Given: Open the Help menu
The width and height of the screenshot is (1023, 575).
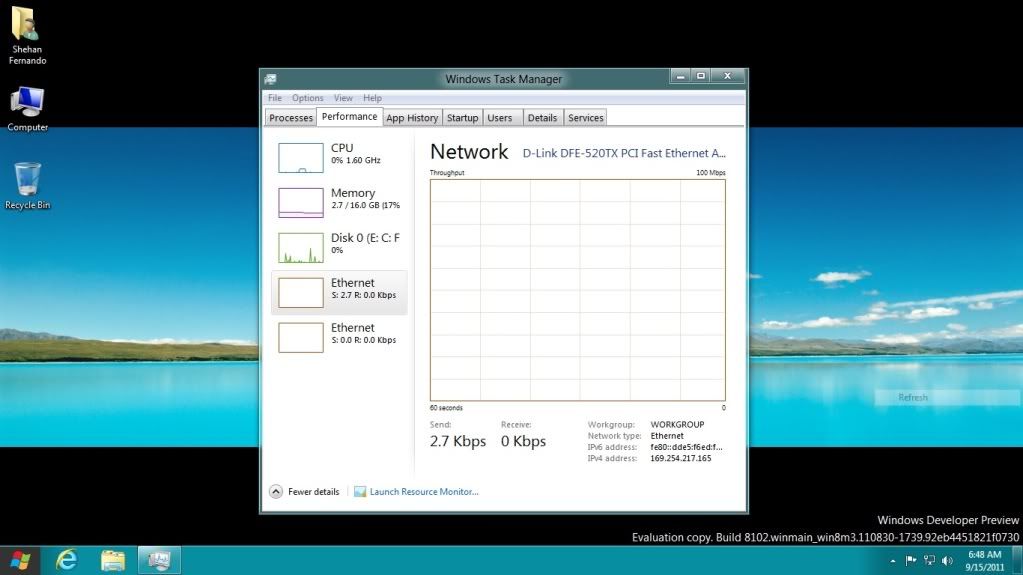Looking at the screenshot, I should [x=373, y=98].
